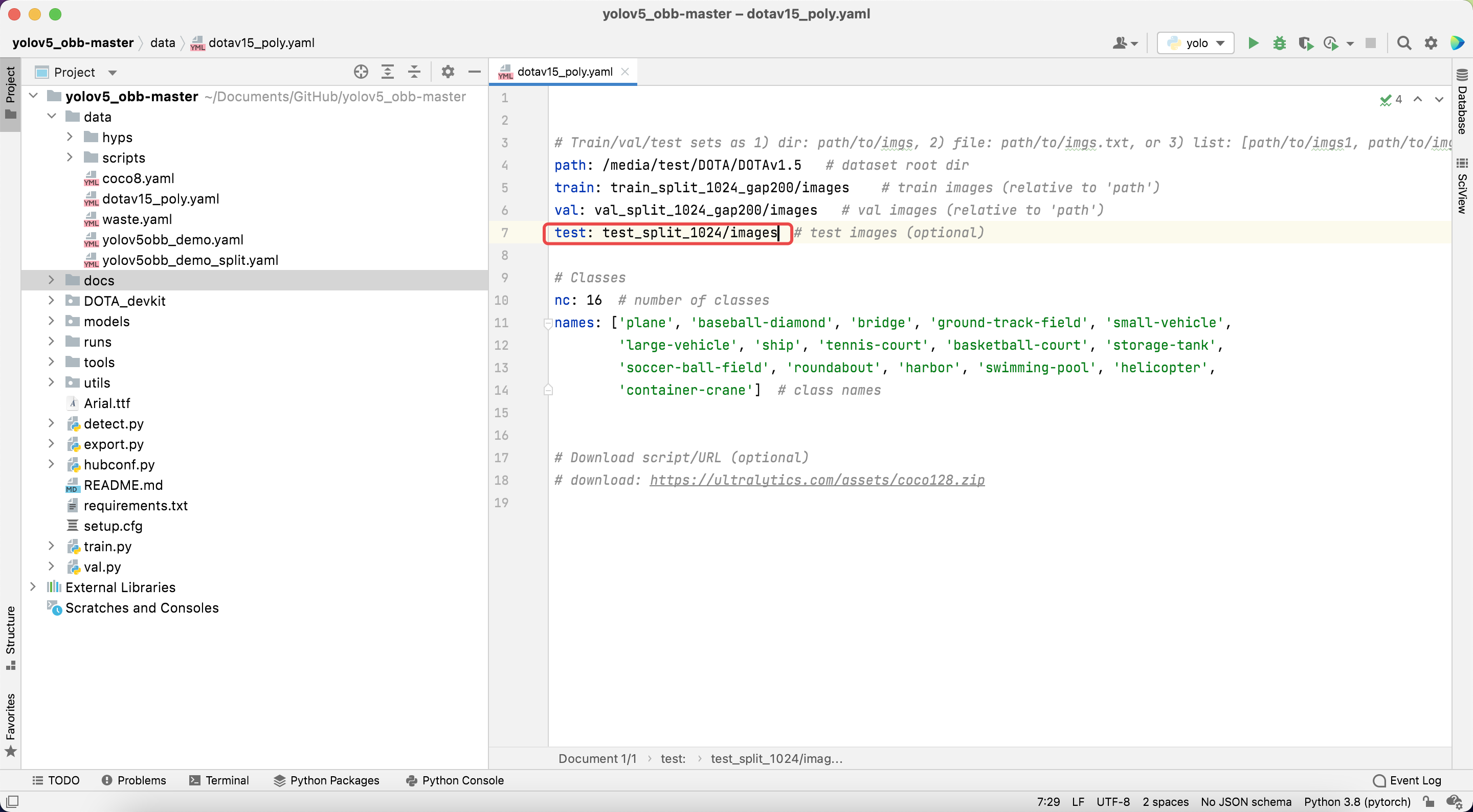The height and width of the screenshot is (812, 1473).
Task: Open the TODO tool window tab
Action: (55, 780)
